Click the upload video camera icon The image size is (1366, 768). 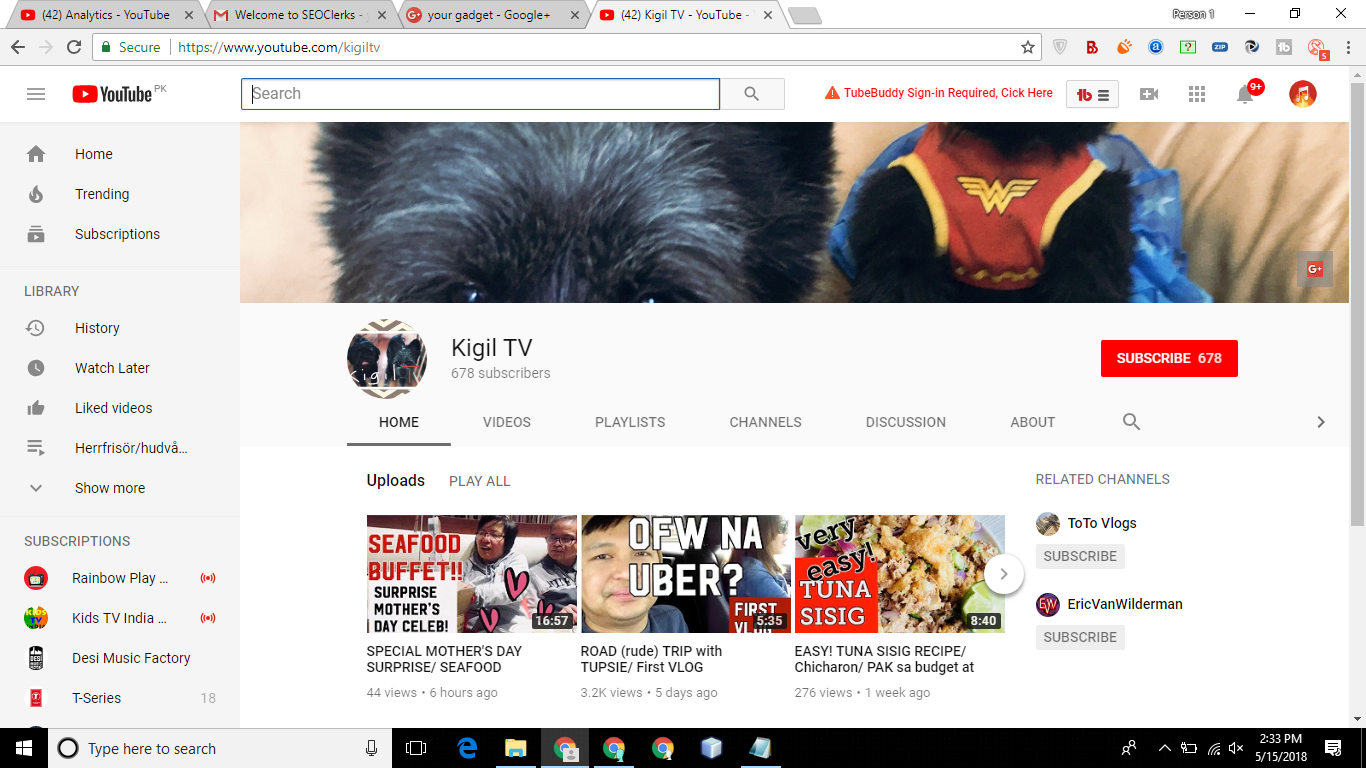pos(1149,94)
